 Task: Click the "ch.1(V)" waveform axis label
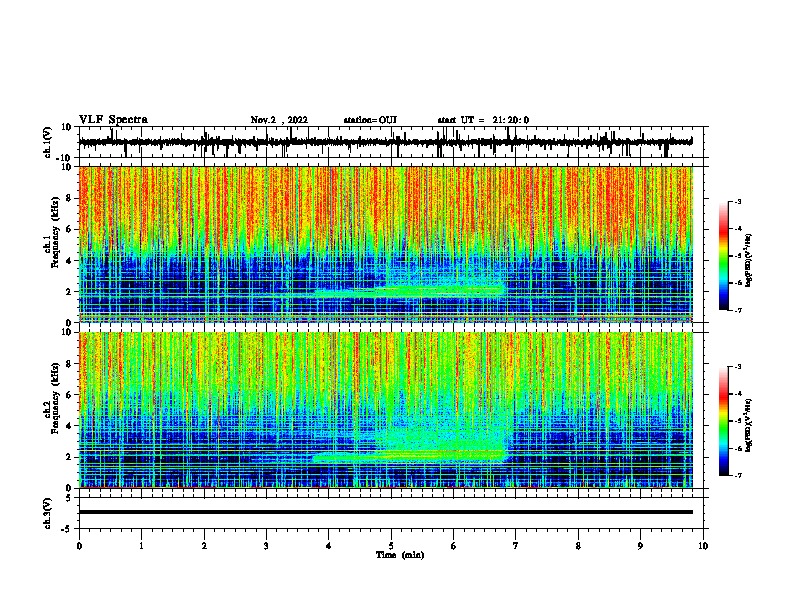[48, 142]
